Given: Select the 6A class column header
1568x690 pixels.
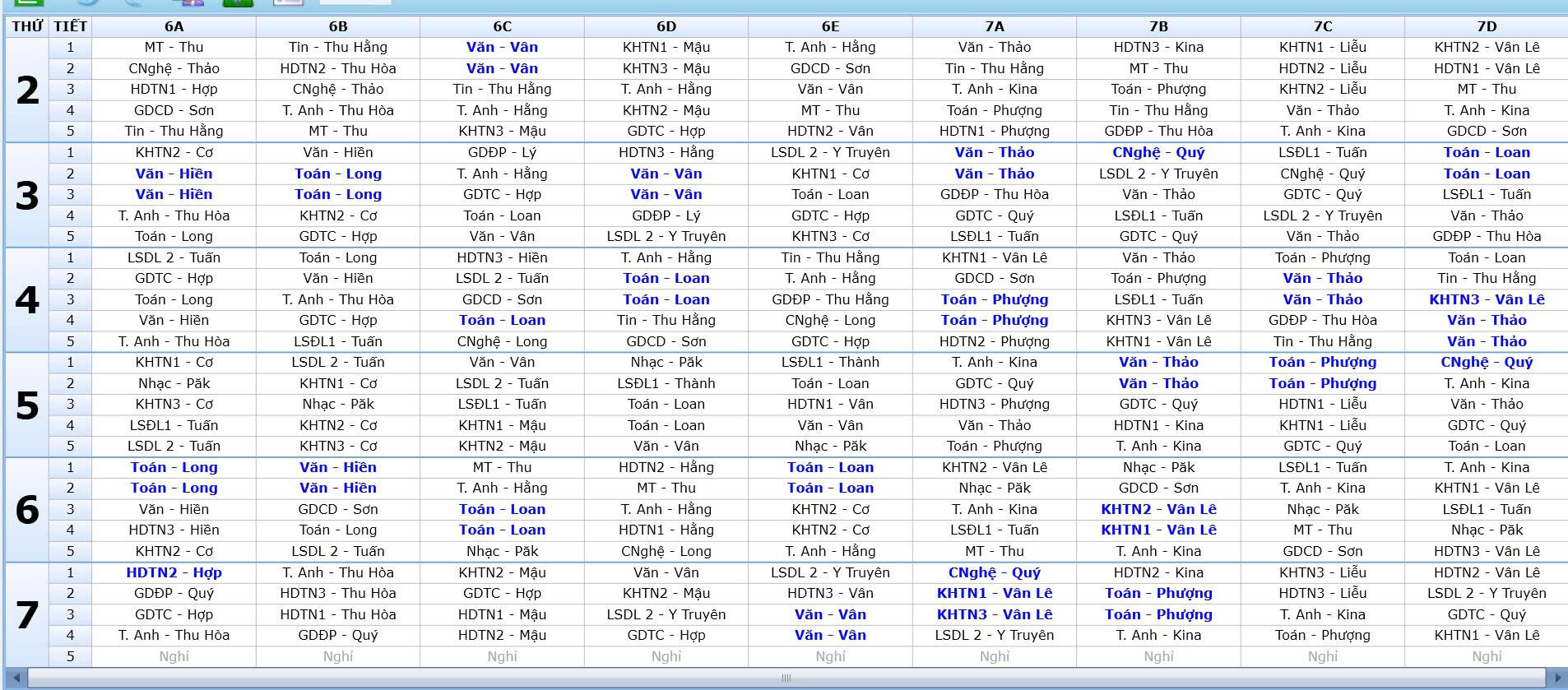Looking at the screenshot, I should point(174,26).
